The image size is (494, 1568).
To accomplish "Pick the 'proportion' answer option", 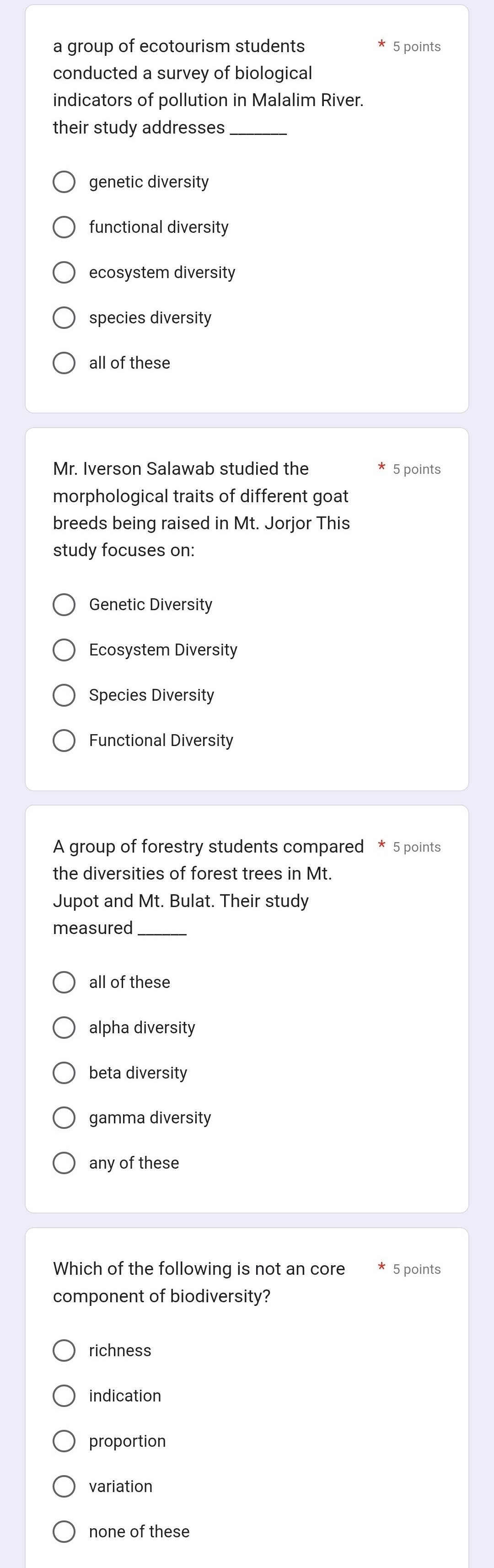I will point(64,1441).
